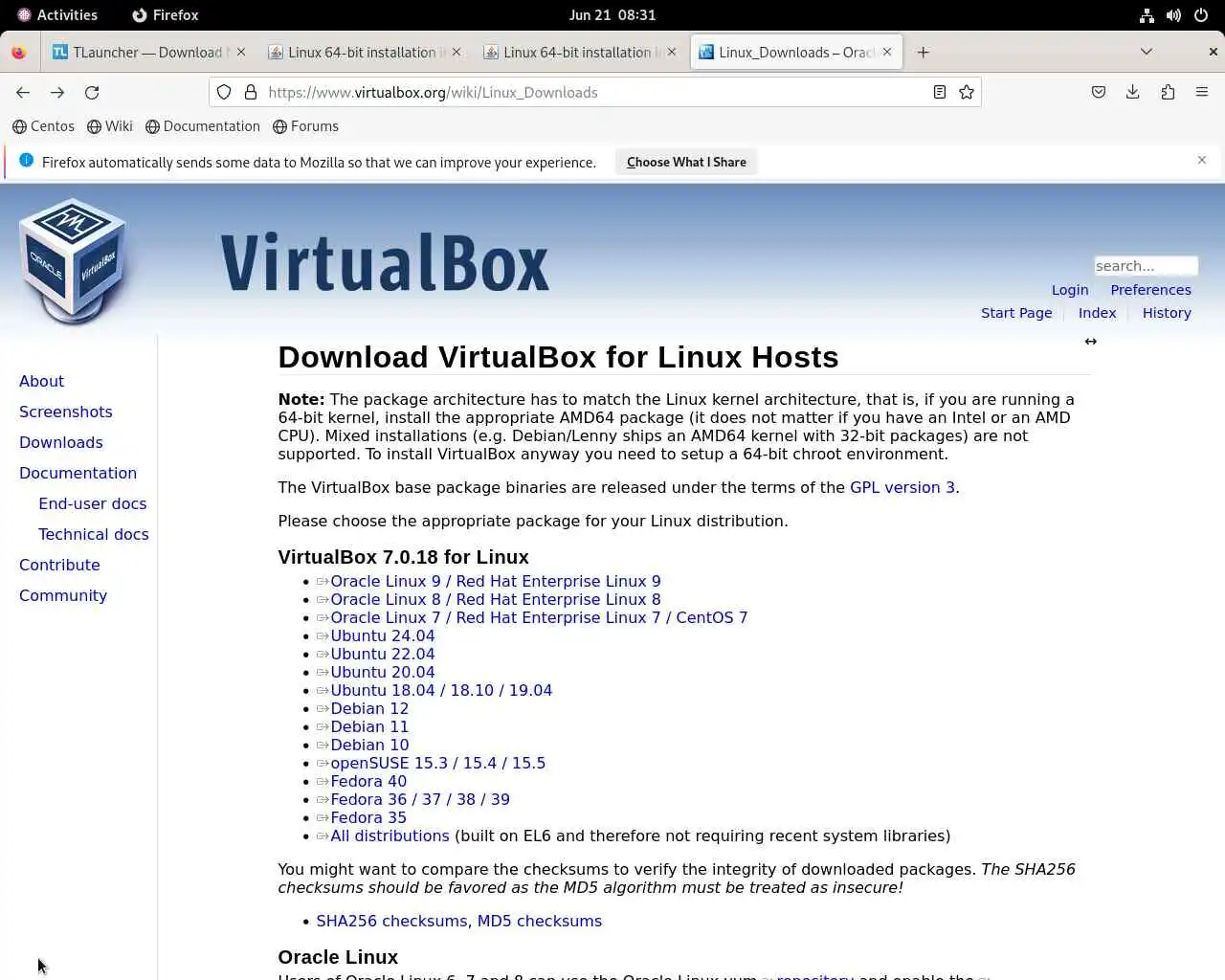This screenshot has width=1225, height=980.
Task: Switch to the TLauncher — Download tab
Action: click(148, 52)
